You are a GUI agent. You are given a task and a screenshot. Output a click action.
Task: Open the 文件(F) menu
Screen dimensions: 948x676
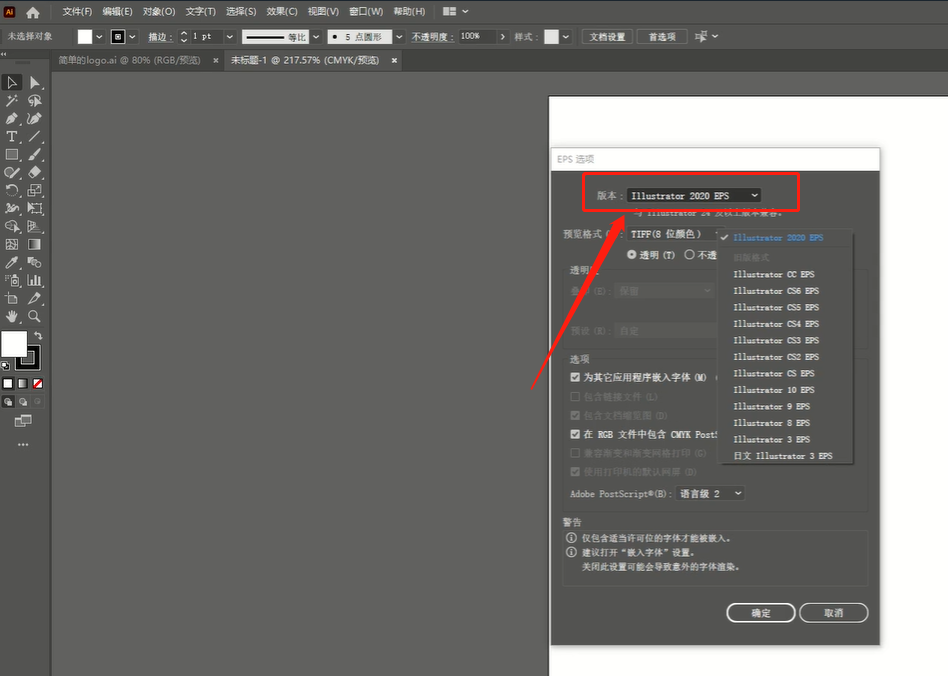coord(77,11)
